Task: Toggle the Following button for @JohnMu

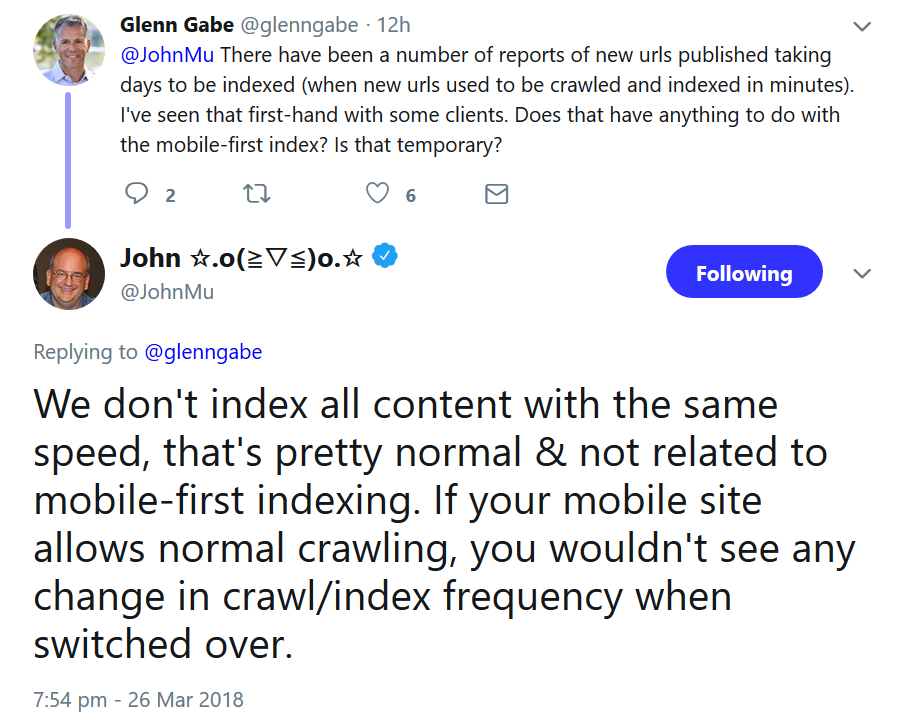Action: 743,273
